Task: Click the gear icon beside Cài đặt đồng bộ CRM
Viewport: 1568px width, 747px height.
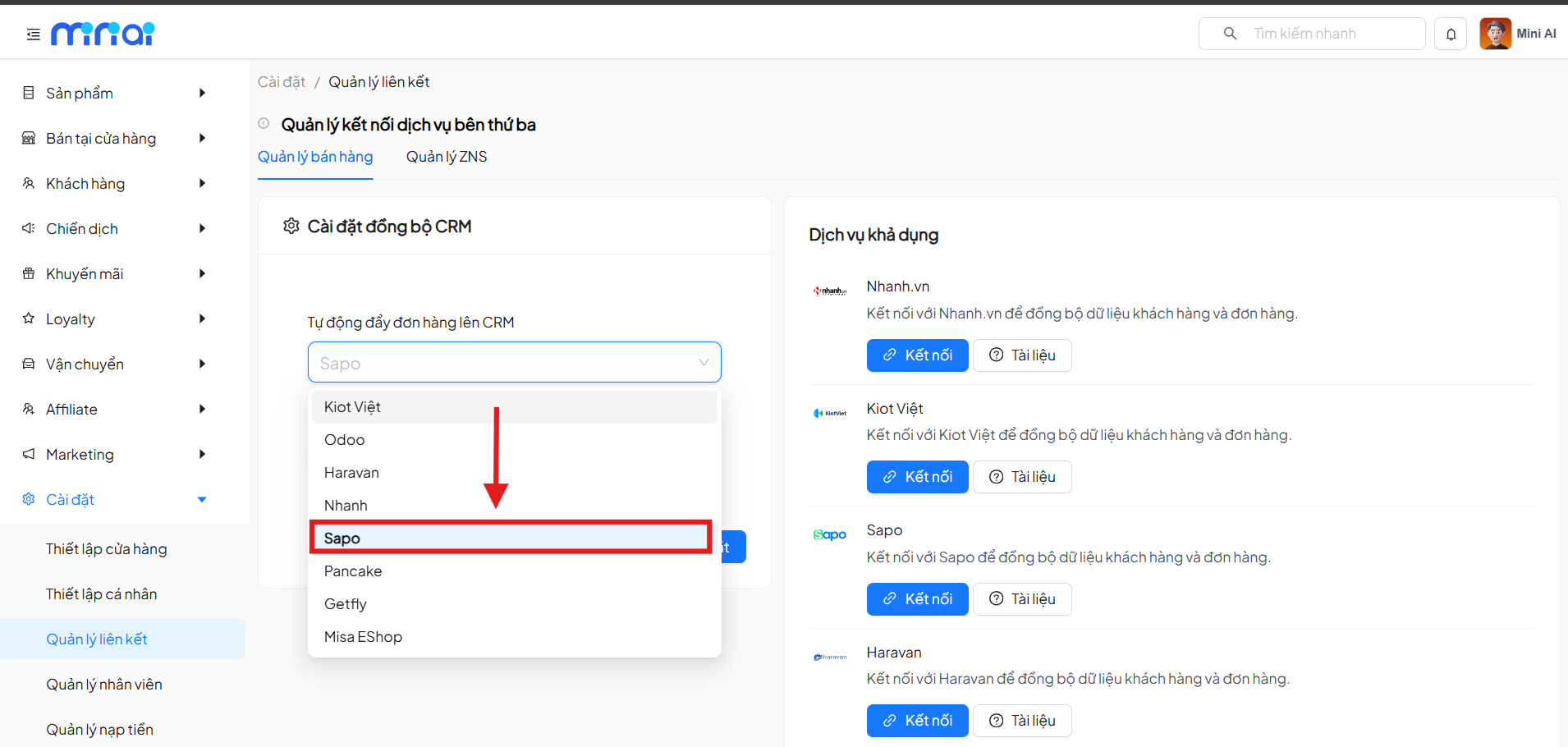Action: click(x=291, y=226)
